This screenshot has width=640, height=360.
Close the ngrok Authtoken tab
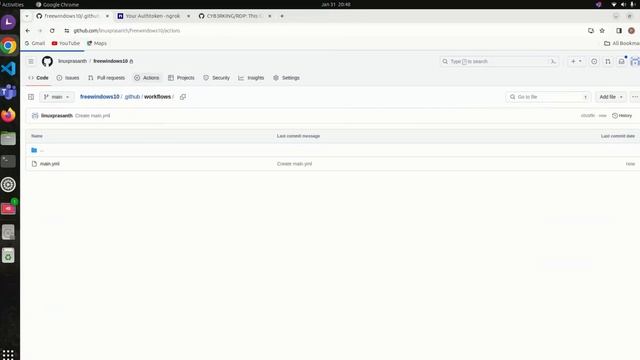coord(189,16)
